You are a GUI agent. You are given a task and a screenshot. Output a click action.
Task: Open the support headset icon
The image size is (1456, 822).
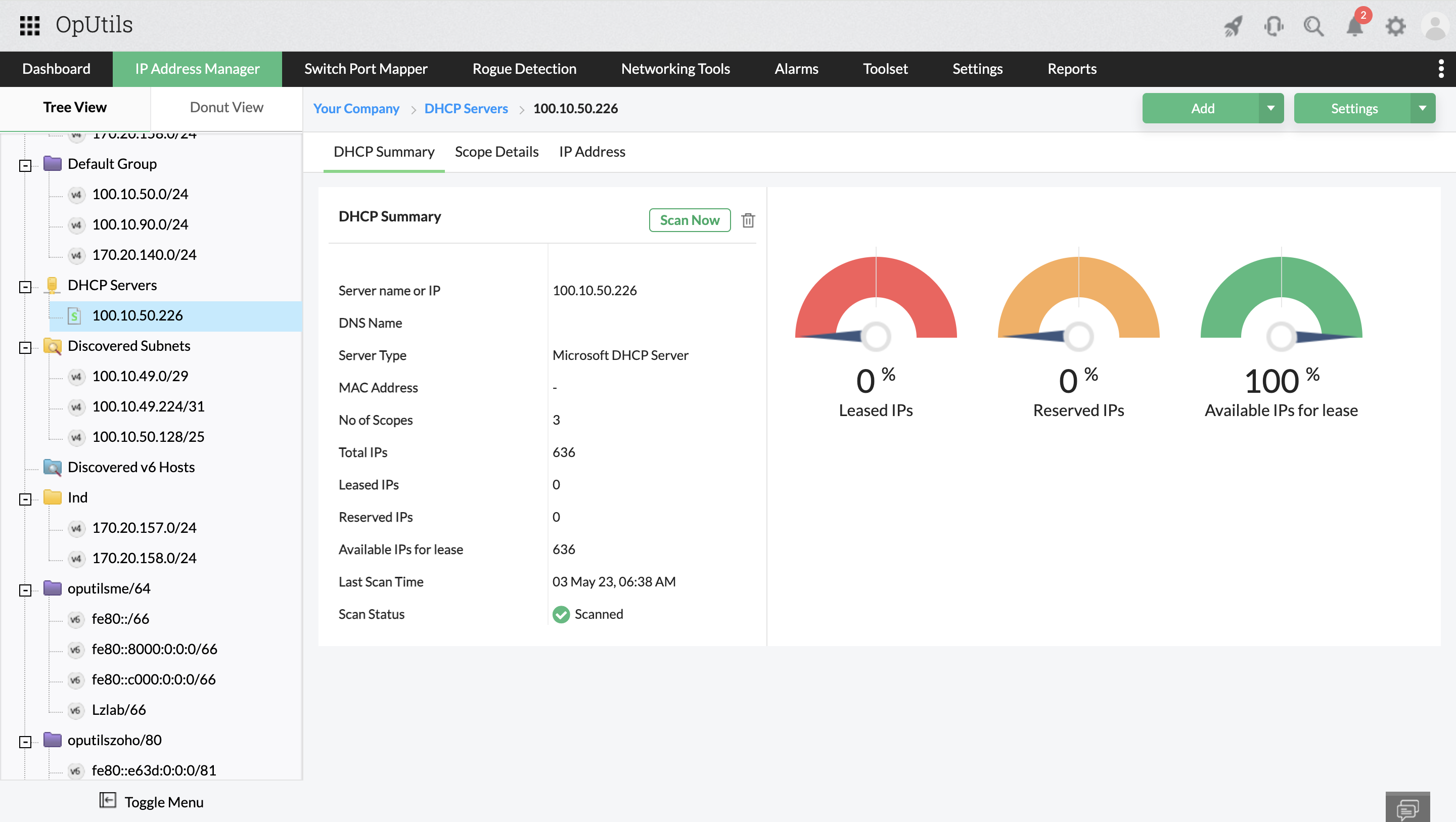pyautogui.click(x=1273, y=26)
